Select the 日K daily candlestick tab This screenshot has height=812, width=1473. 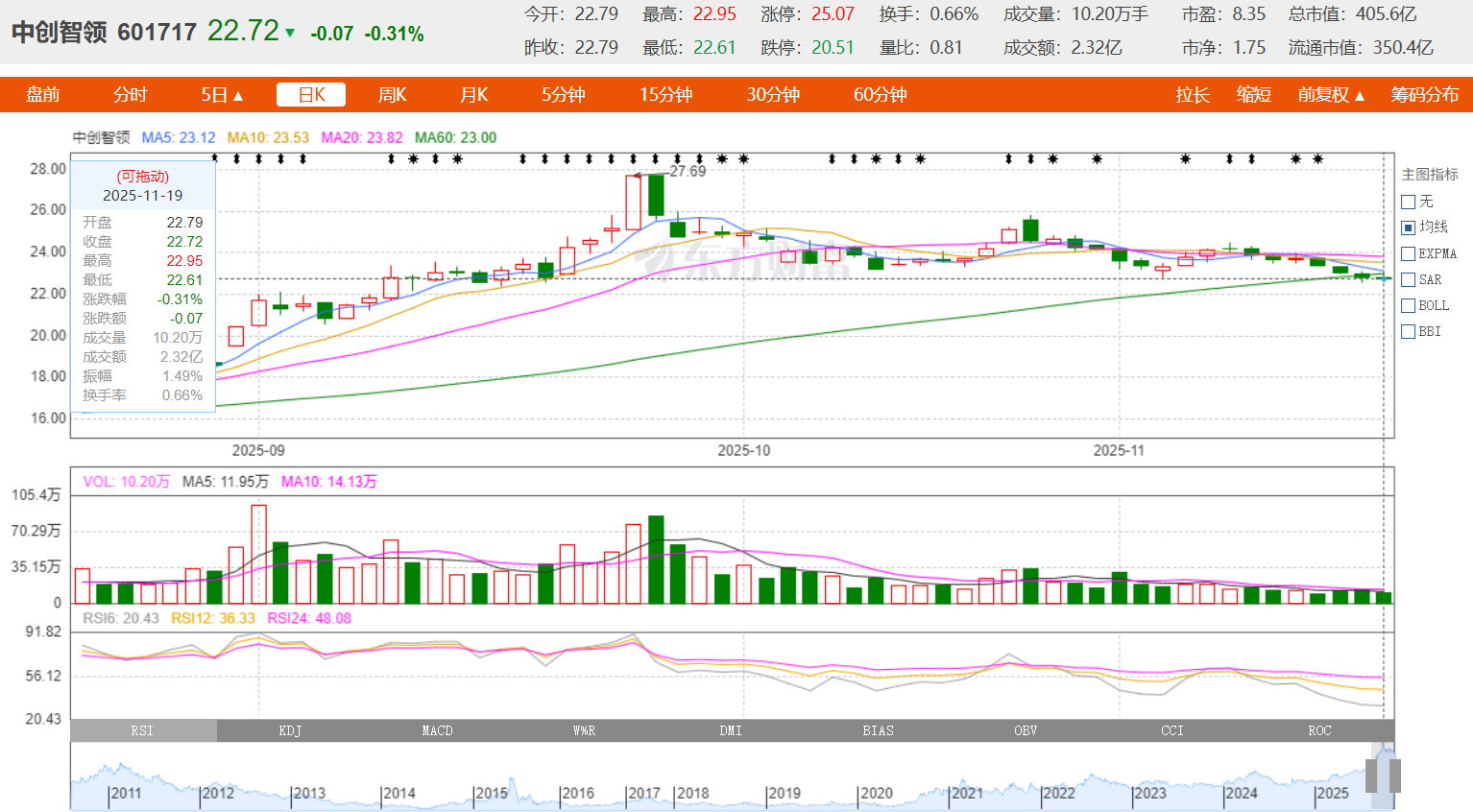tap(311, 95)
